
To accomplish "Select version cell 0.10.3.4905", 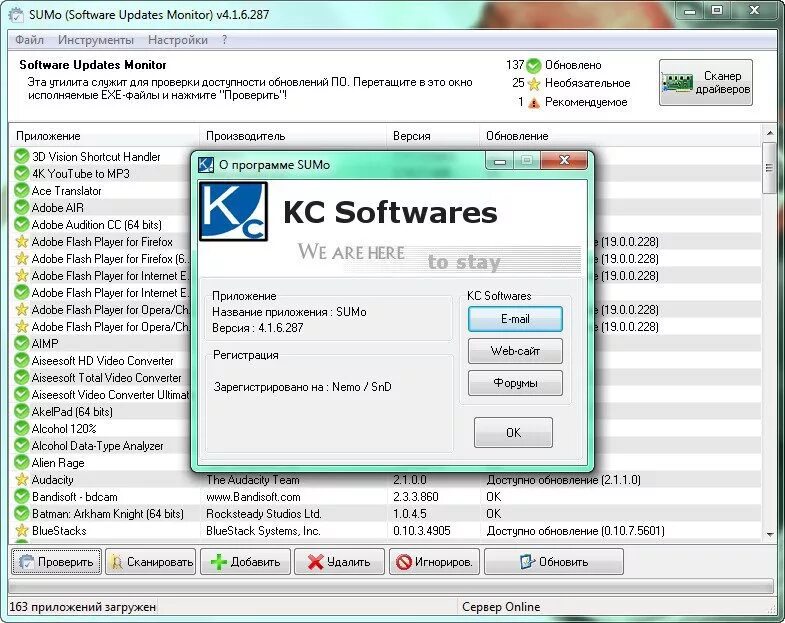I will point(422,531).
